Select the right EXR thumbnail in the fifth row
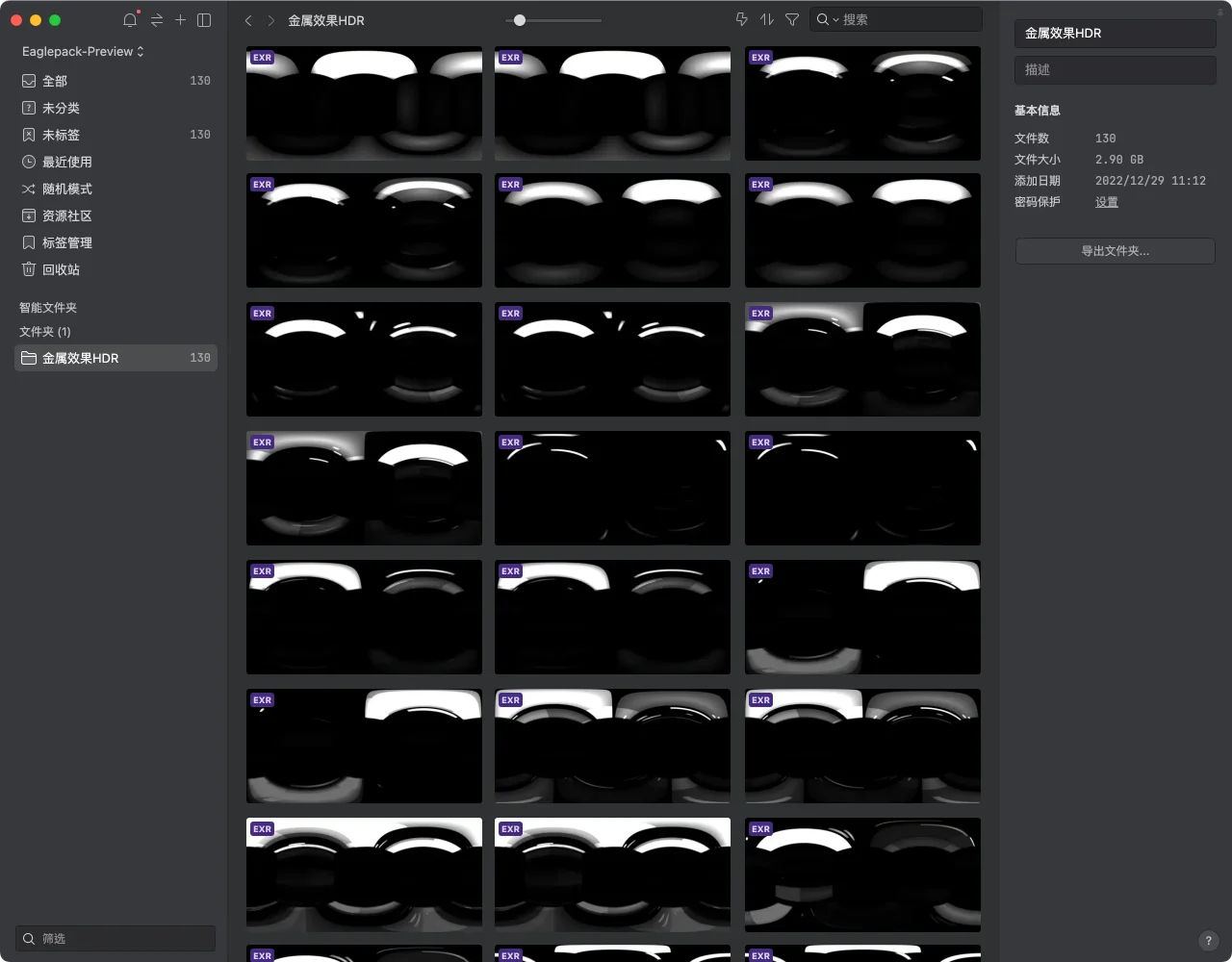1232x962 pixels. [x=862, y=617]
